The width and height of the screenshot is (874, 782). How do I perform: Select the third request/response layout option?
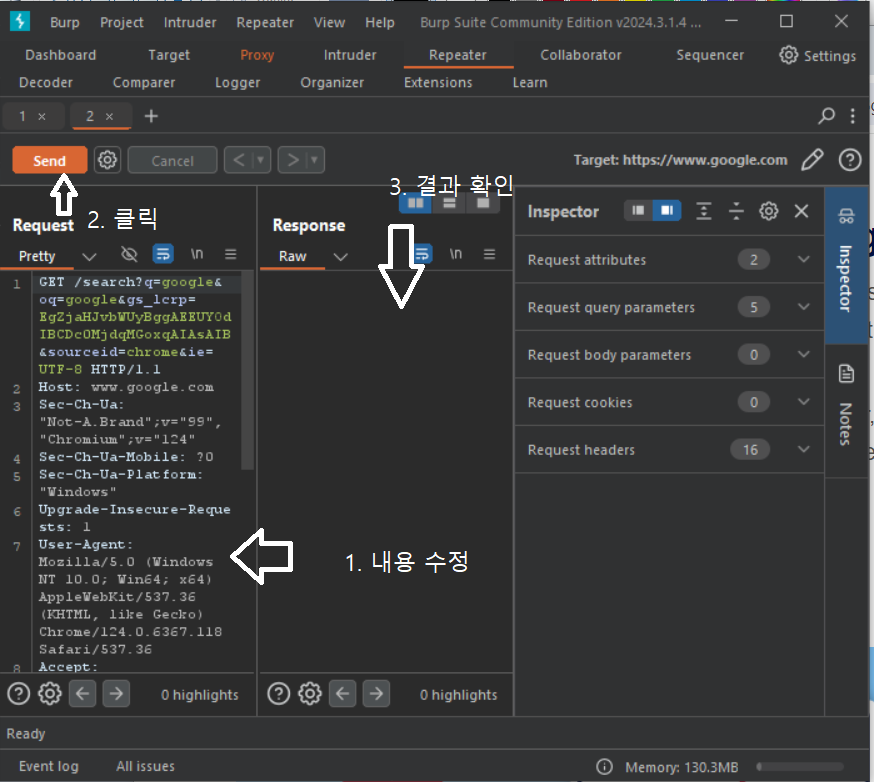(483, 203)
